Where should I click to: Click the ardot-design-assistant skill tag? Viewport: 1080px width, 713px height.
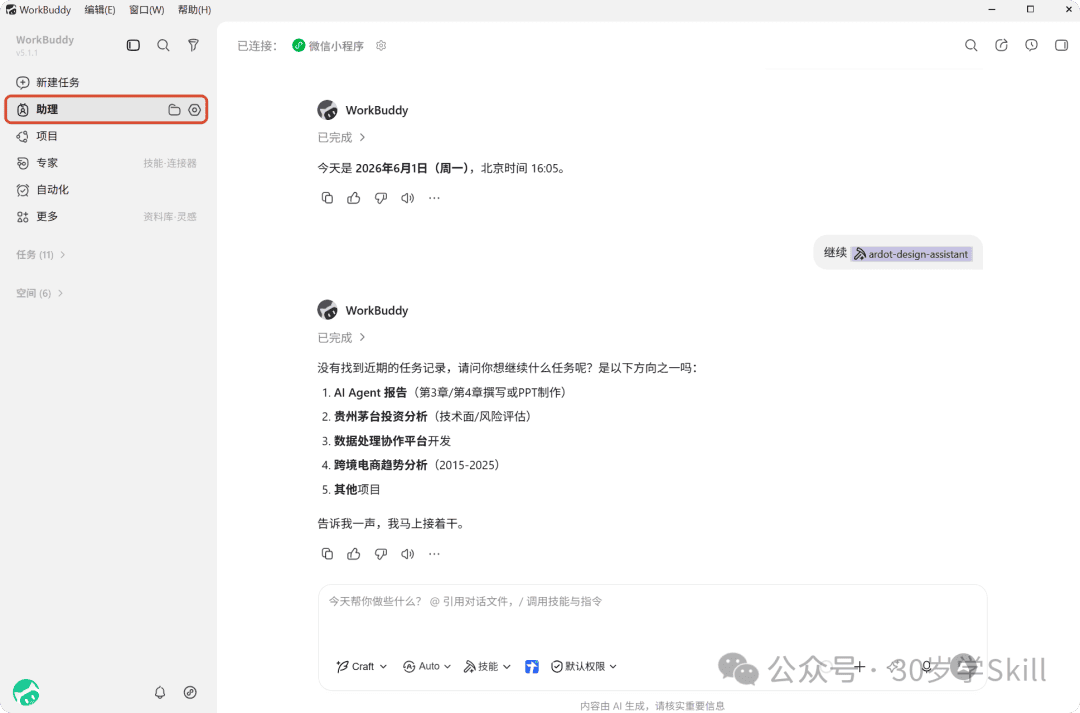click(911, 254)
